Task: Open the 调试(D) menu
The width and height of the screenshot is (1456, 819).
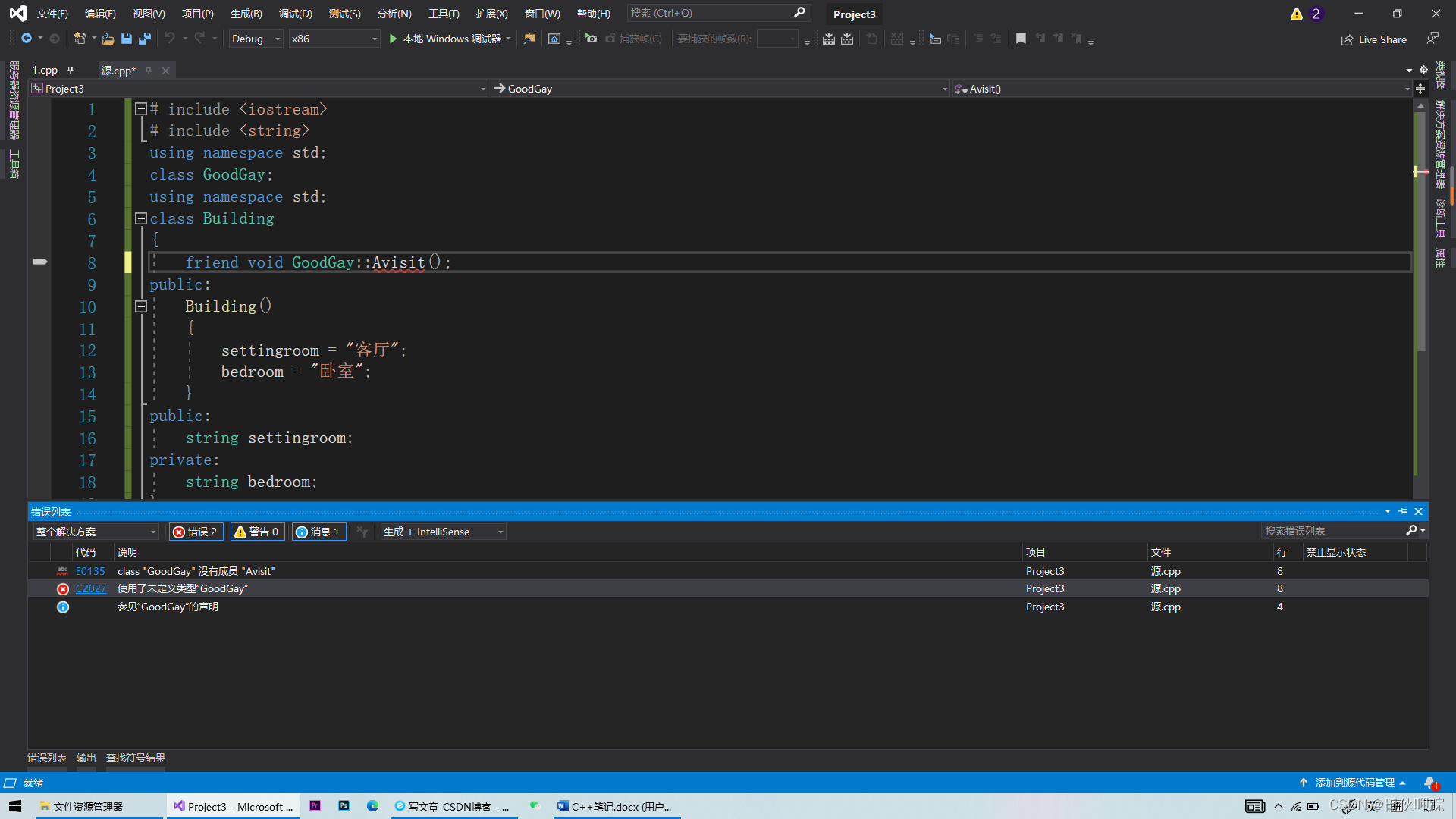Action: 295,14
